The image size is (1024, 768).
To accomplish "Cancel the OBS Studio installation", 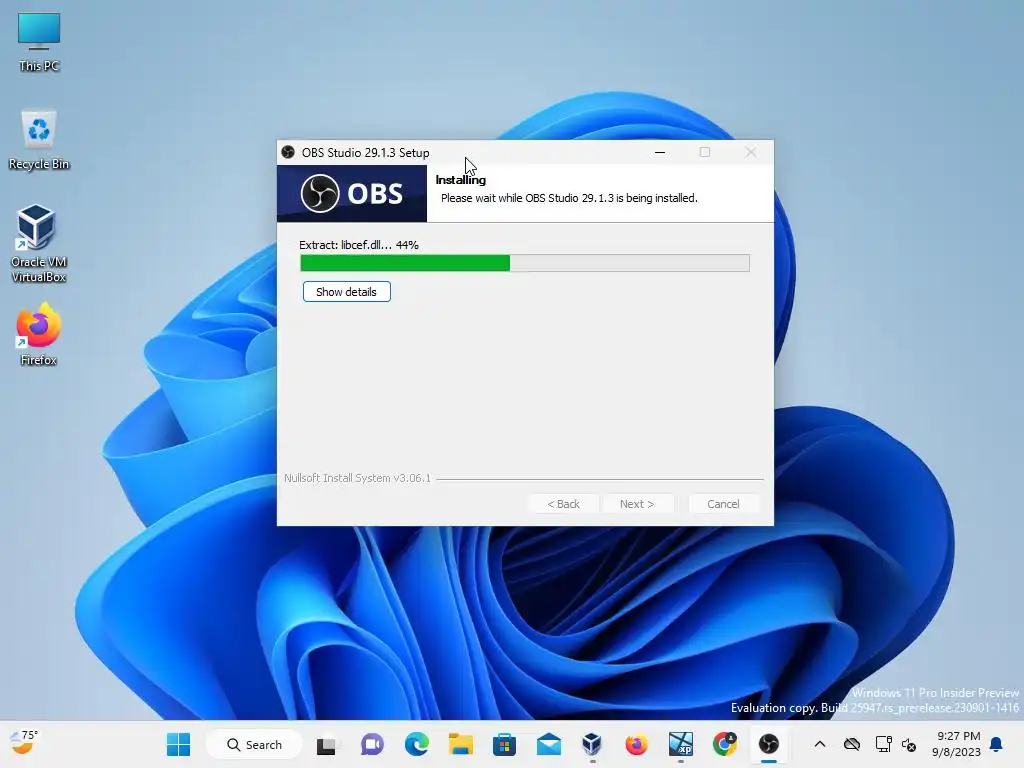I will pyautogui.click(x=723, y=504).
